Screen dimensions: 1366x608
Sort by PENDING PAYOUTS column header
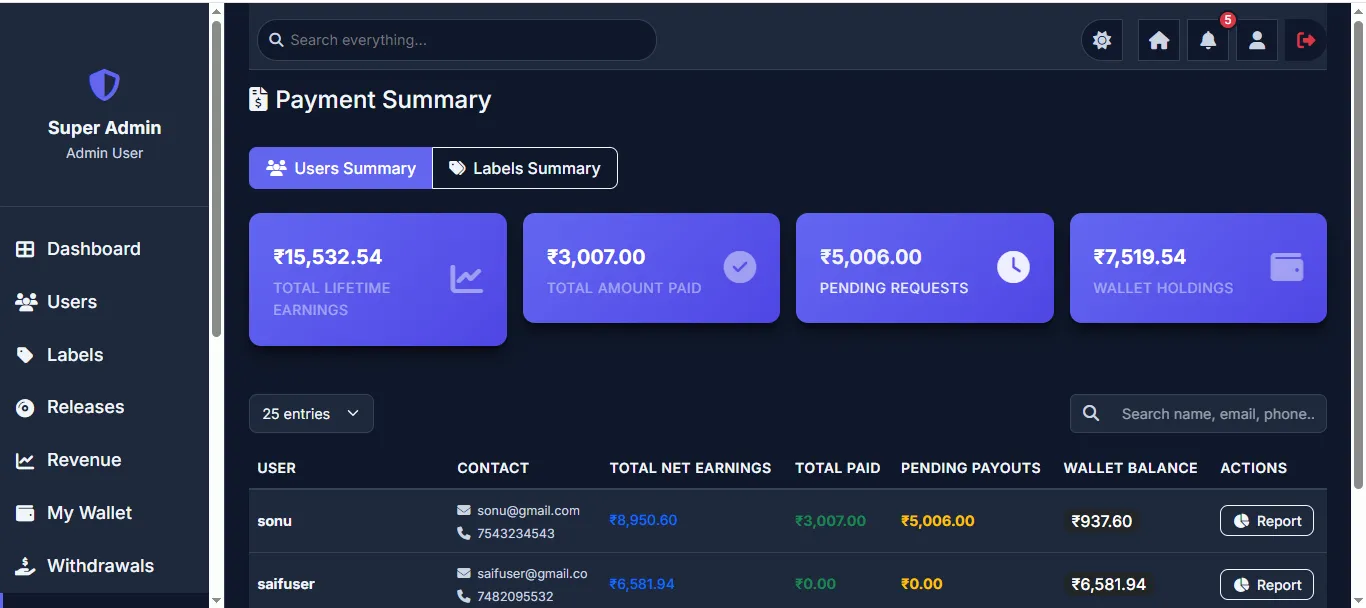pos(971,468)
